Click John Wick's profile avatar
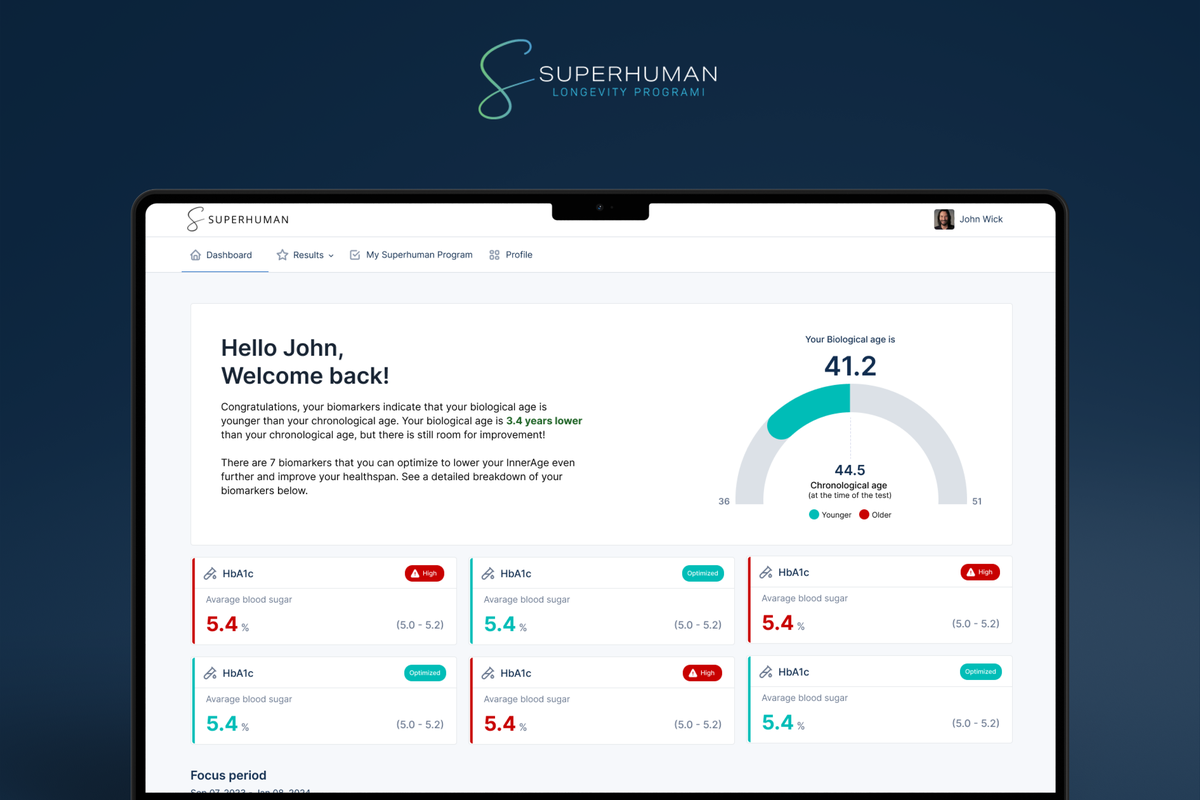 pyautogui.click(x=944, y=219)
